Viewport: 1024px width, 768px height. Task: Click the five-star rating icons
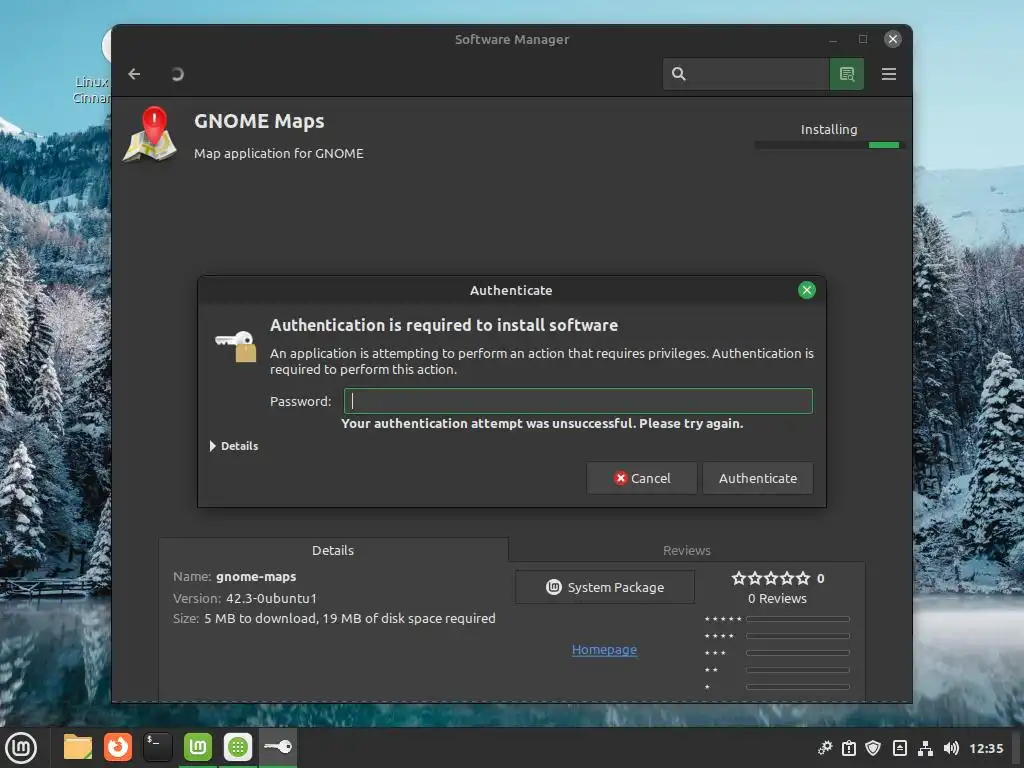(x=771, y=578)
